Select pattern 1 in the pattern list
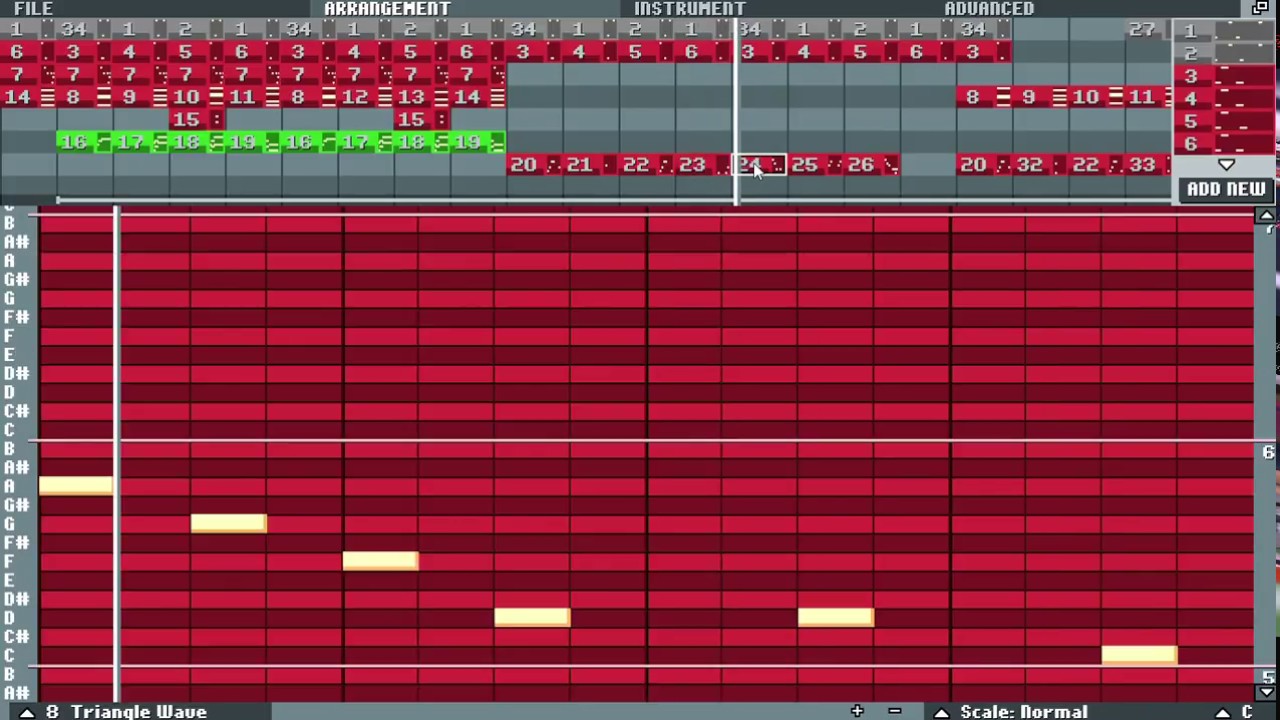1280x720 pixels. coord(1225,31)
